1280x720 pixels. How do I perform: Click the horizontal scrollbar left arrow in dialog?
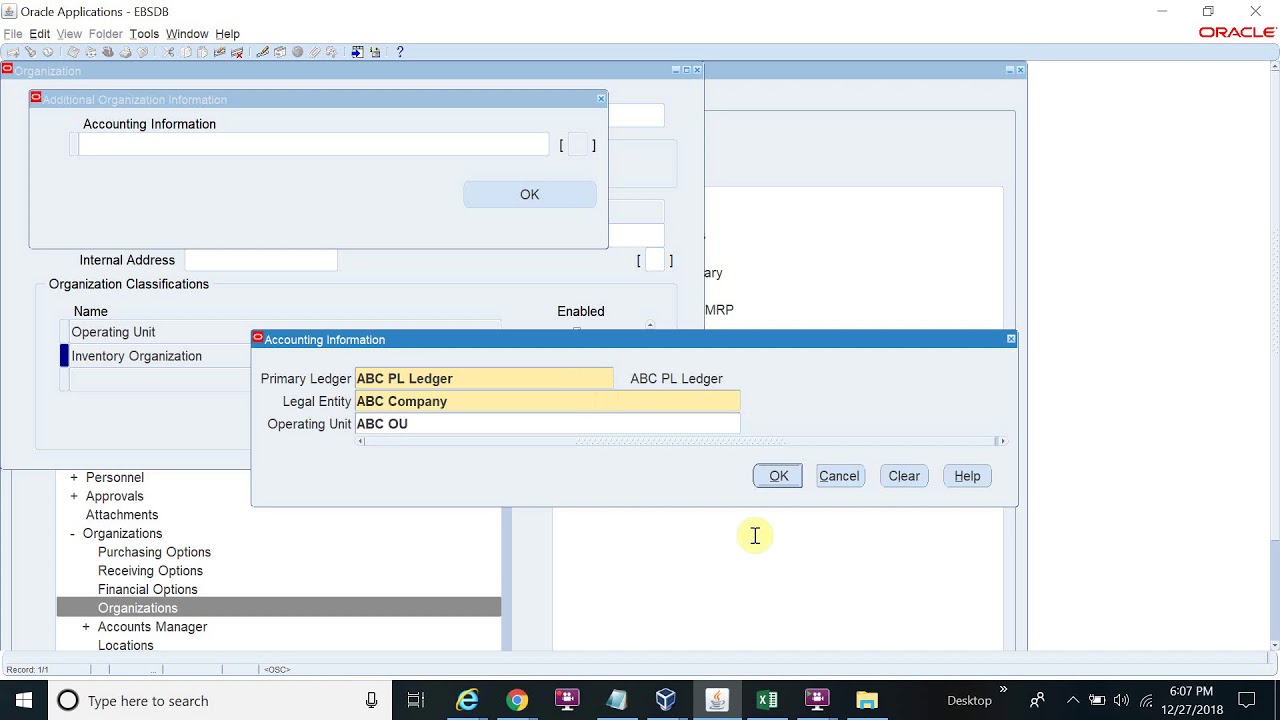pyautogui.click(x=361, y=441)
